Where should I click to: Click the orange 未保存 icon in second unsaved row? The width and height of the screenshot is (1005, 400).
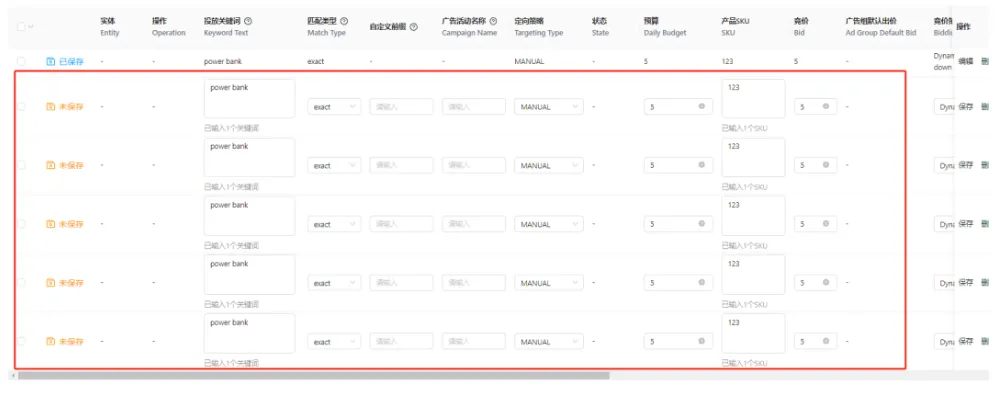[51, 165]
